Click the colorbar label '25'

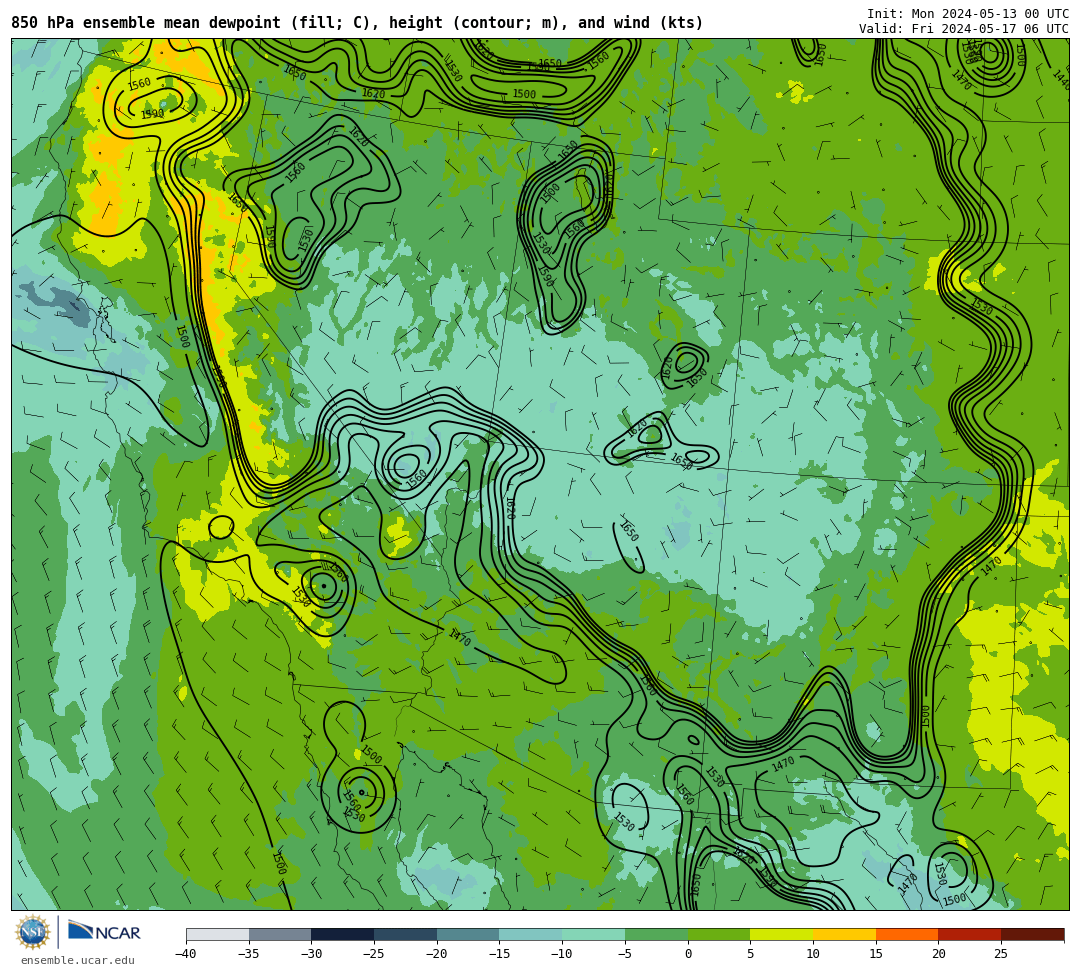click(1001, 954)
